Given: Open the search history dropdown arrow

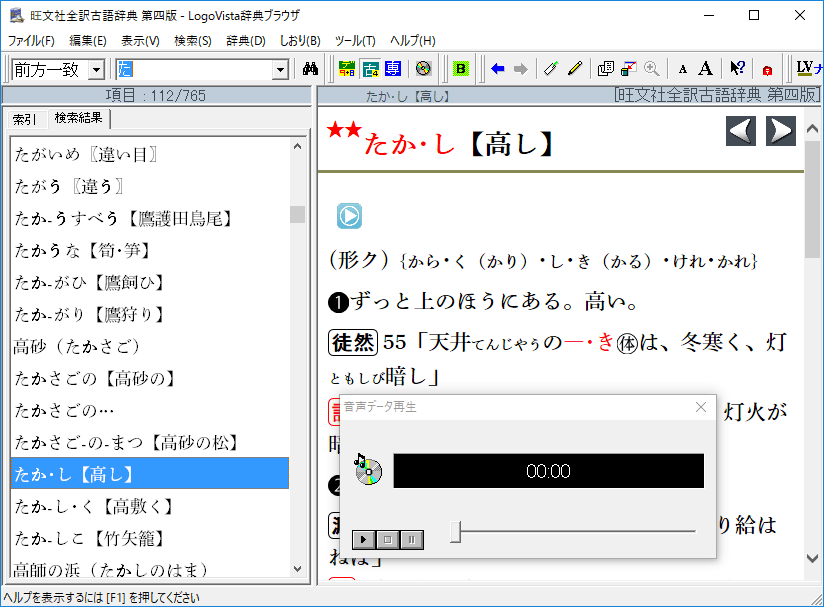Looking at the screenshot, I should tap(281, 69).
